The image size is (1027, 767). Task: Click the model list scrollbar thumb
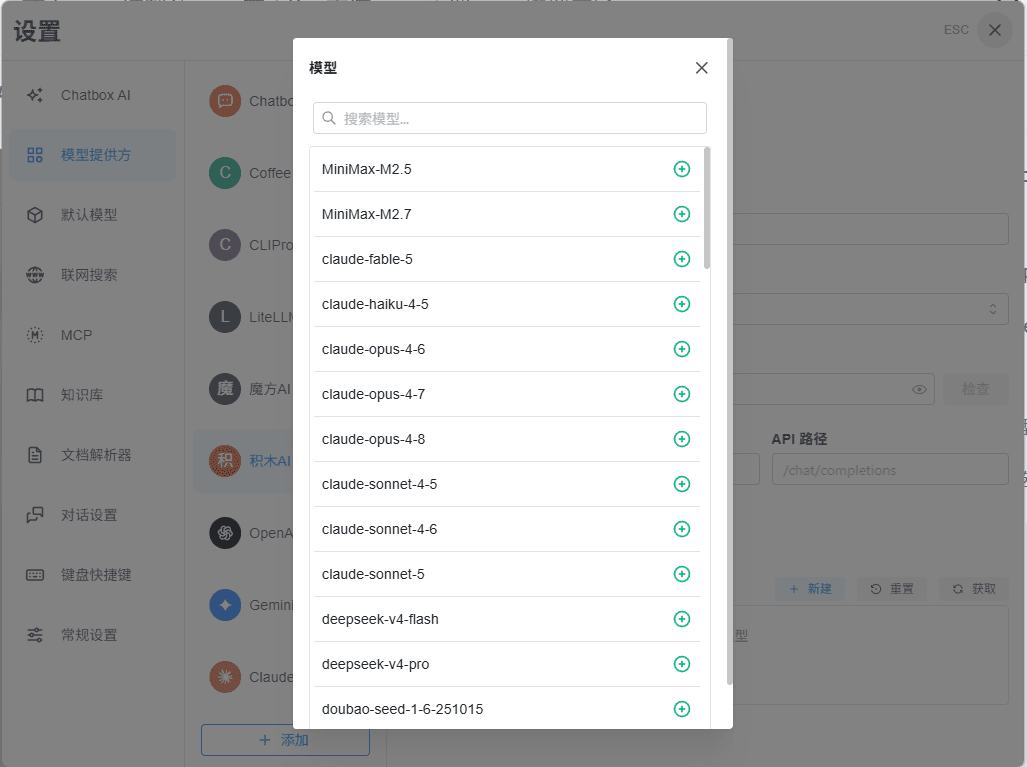pos(707,208)
